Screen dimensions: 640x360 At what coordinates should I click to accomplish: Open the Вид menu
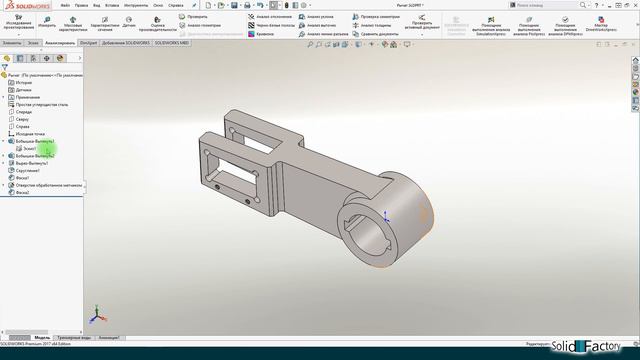click(97, 5)
